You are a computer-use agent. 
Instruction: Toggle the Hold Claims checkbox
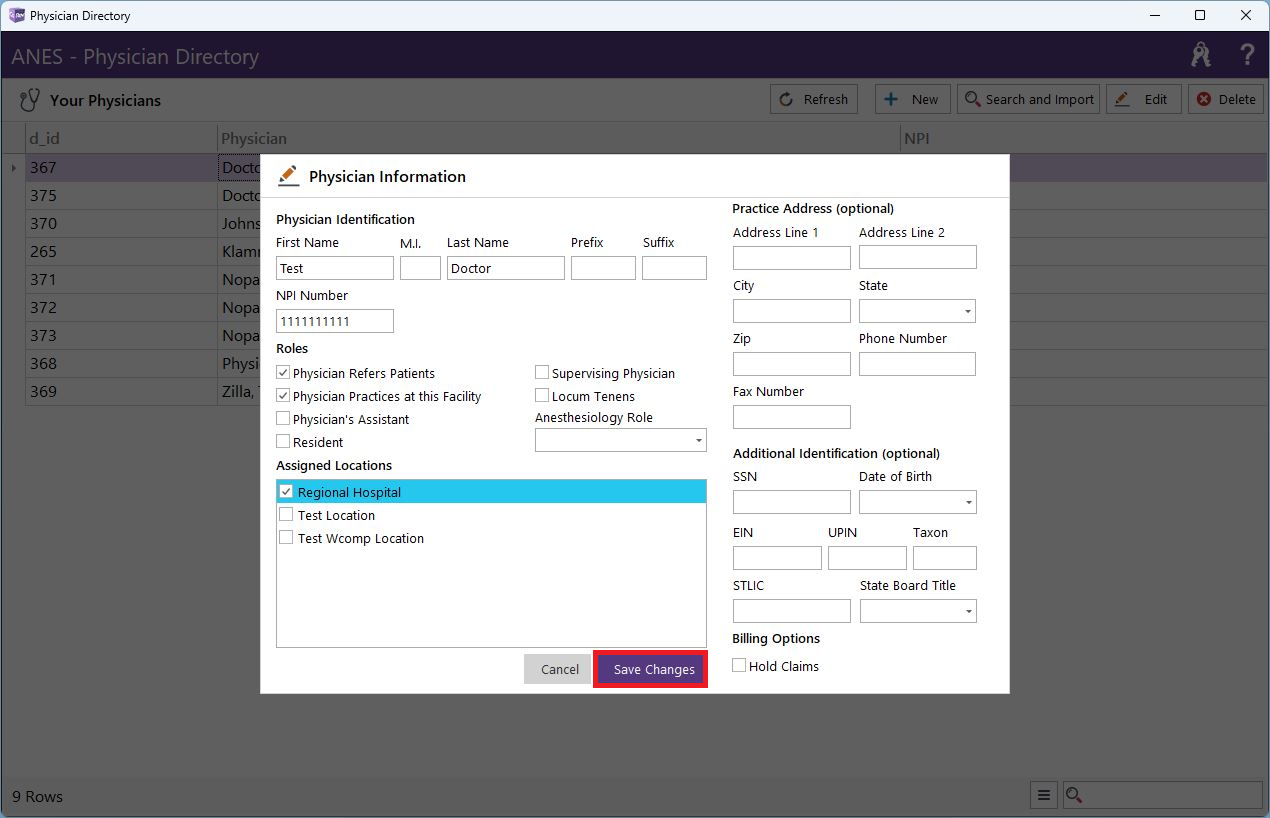[739, 666]
